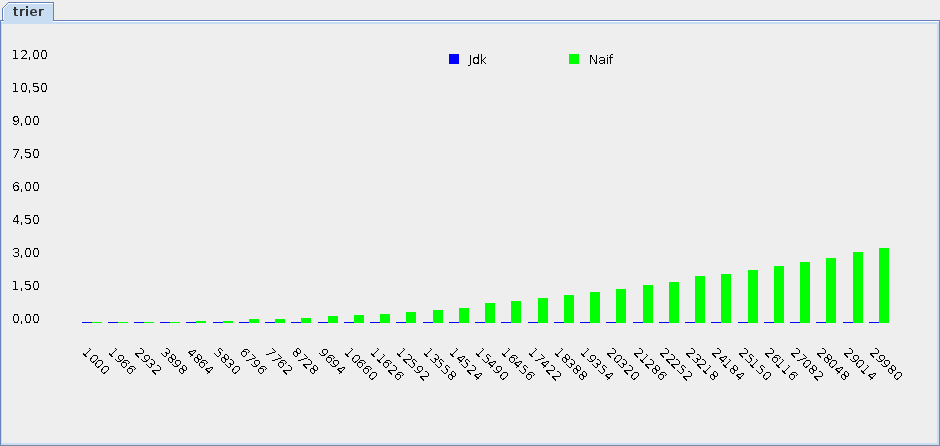
Task: Click the green bar for 29980
Action: click(x=884, y=285)
